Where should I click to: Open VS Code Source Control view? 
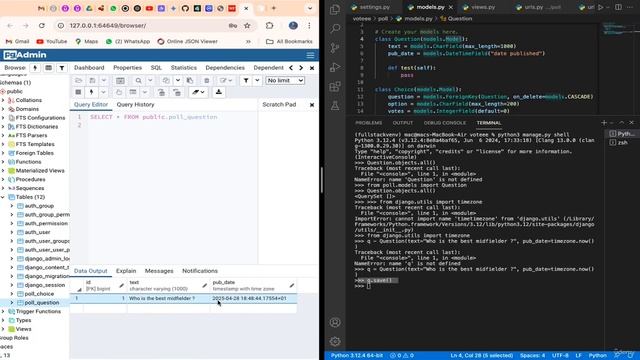click(x=335, y=48)
